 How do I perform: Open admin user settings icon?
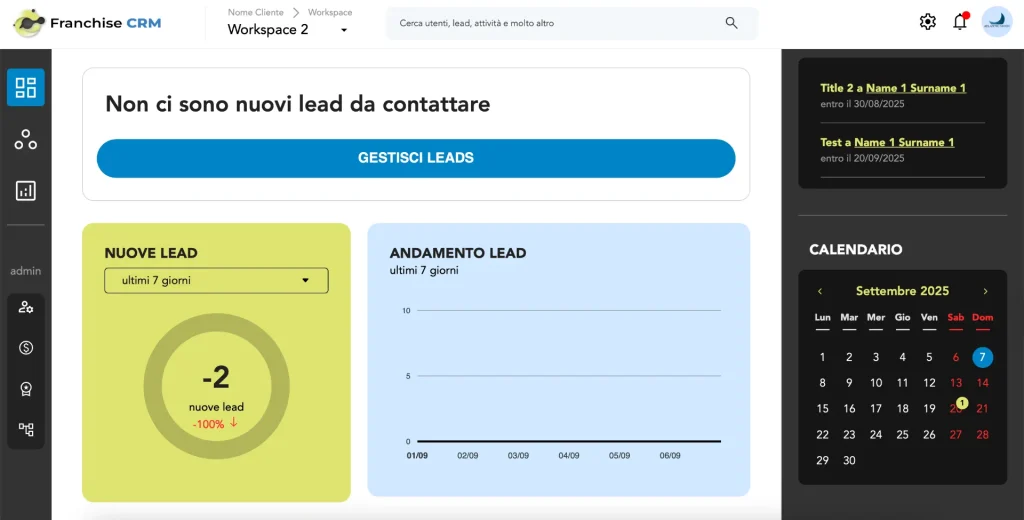[x=26, y=307]
